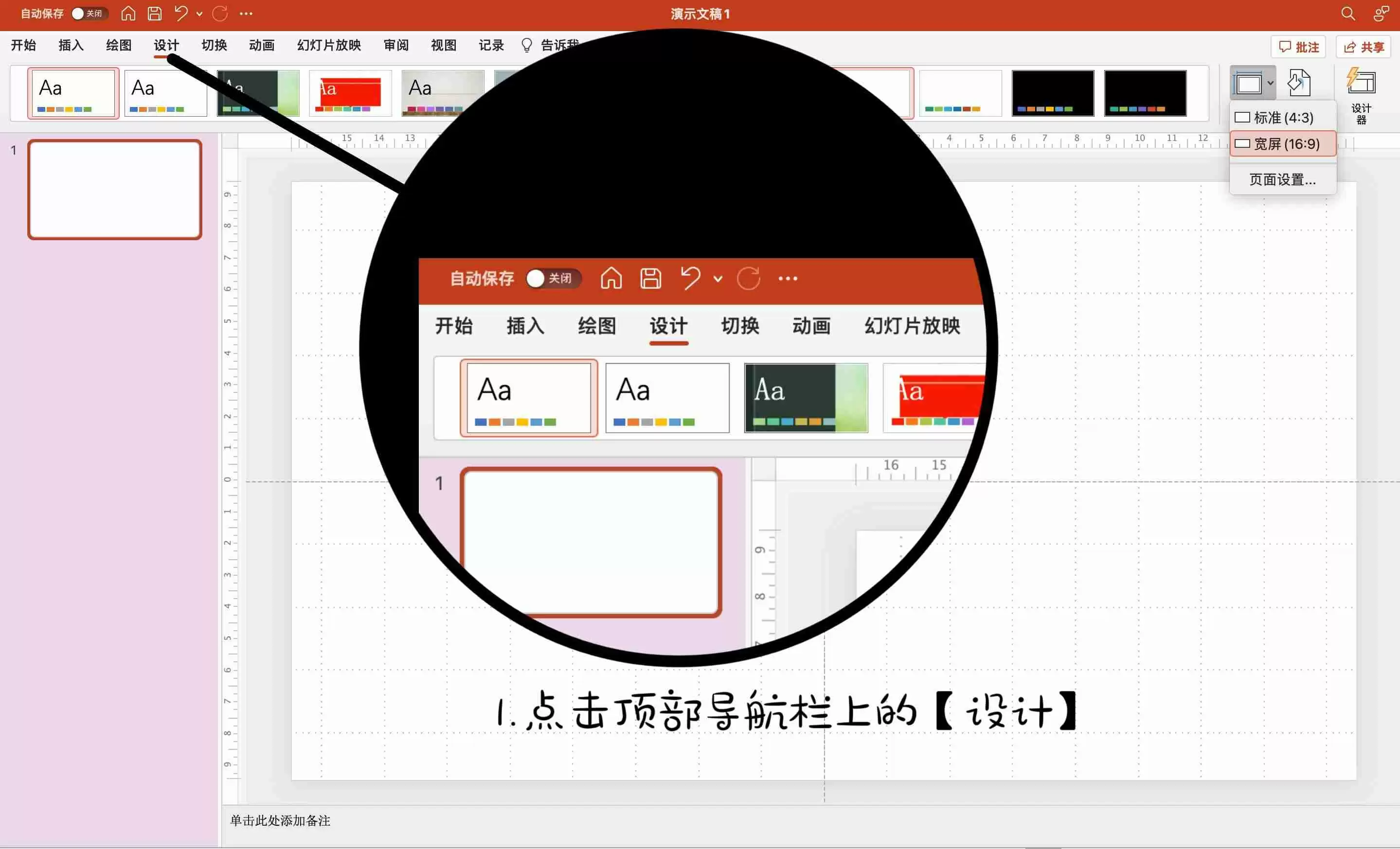Click the 告诉我 lightbulb icon
1400x849 pixels.
[x=526, y=45]
